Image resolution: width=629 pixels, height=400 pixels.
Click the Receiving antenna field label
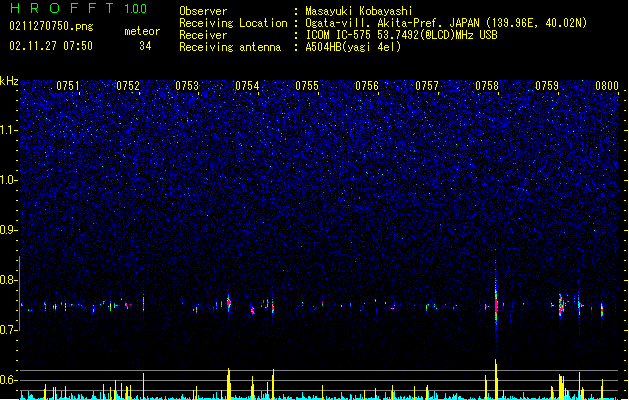[230, 47]
